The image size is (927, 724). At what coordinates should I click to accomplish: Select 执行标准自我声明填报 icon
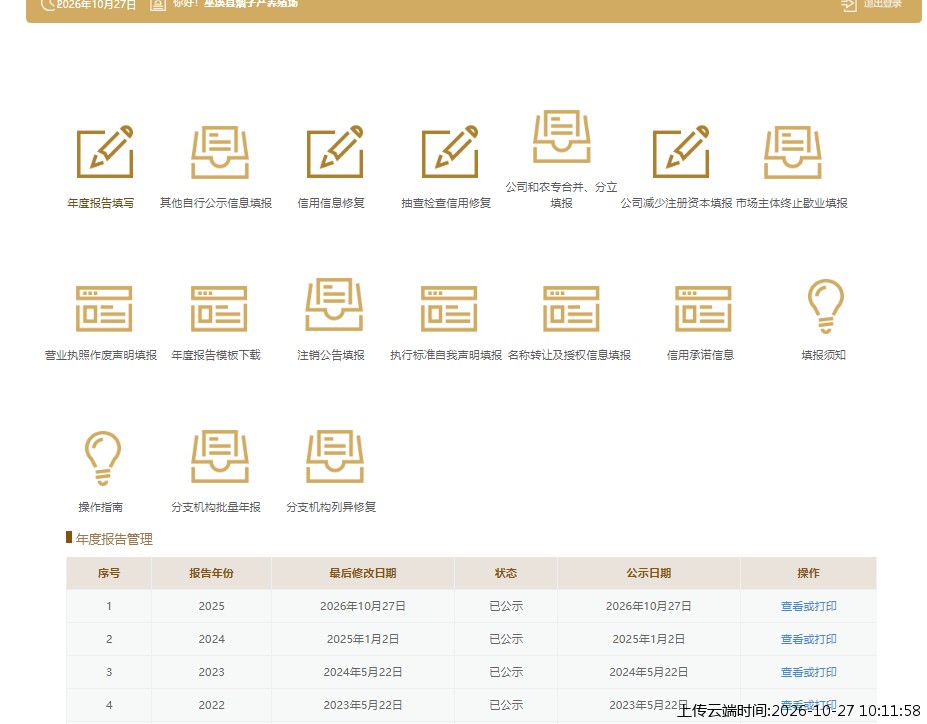[449, 309]
